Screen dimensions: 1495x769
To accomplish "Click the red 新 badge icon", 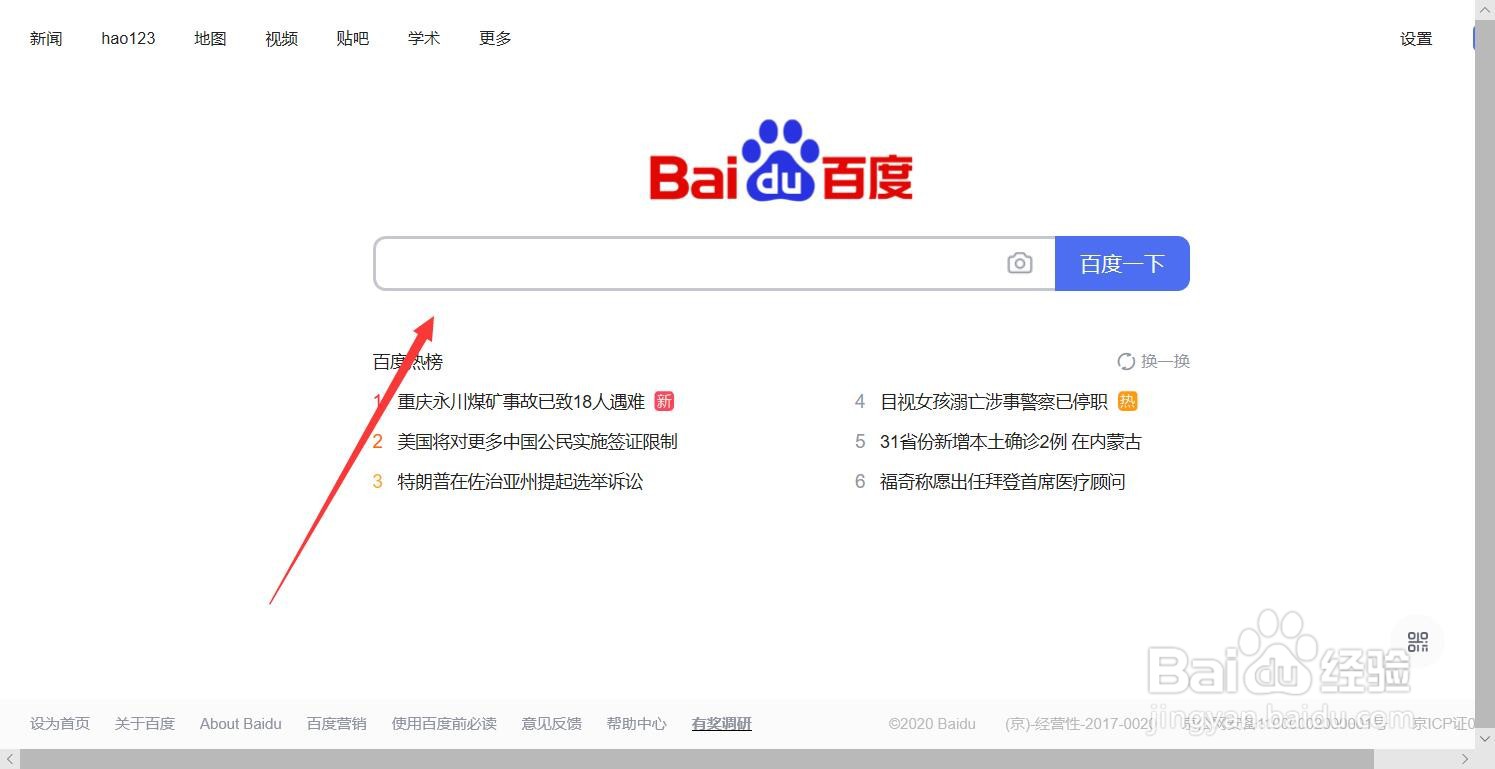I will tap(664, 401).
